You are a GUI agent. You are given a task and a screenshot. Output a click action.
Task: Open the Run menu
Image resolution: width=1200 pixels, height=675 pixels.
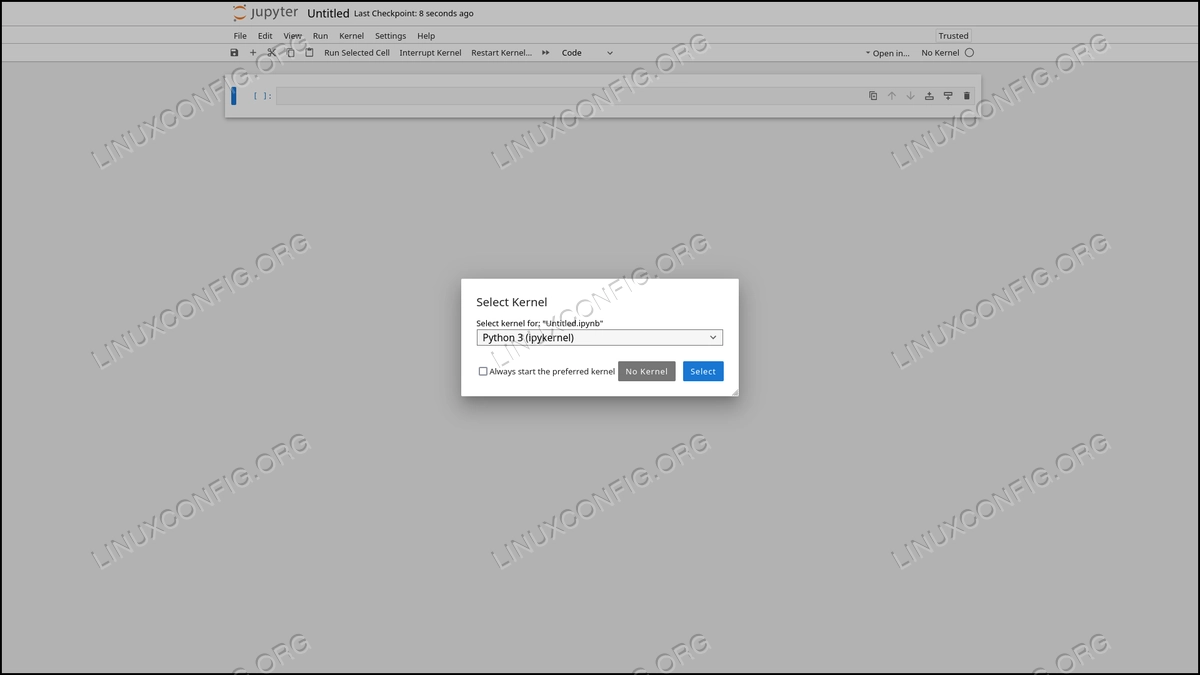click(x=320, y=36)
